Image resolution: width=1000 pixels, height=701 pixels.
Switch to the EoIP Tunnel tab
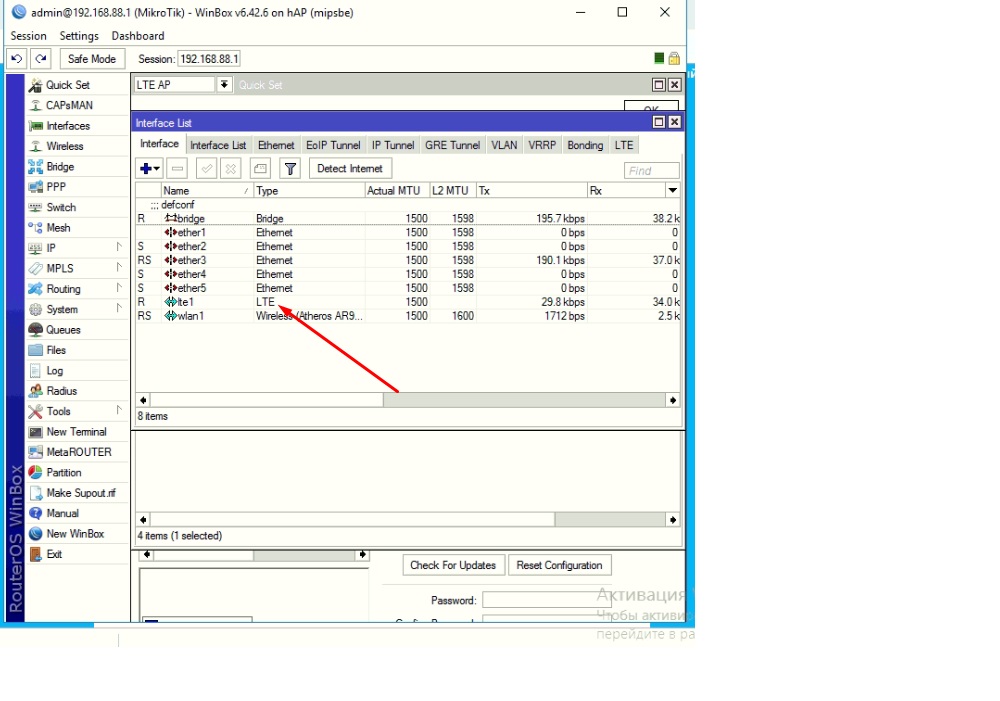[333, 145]
